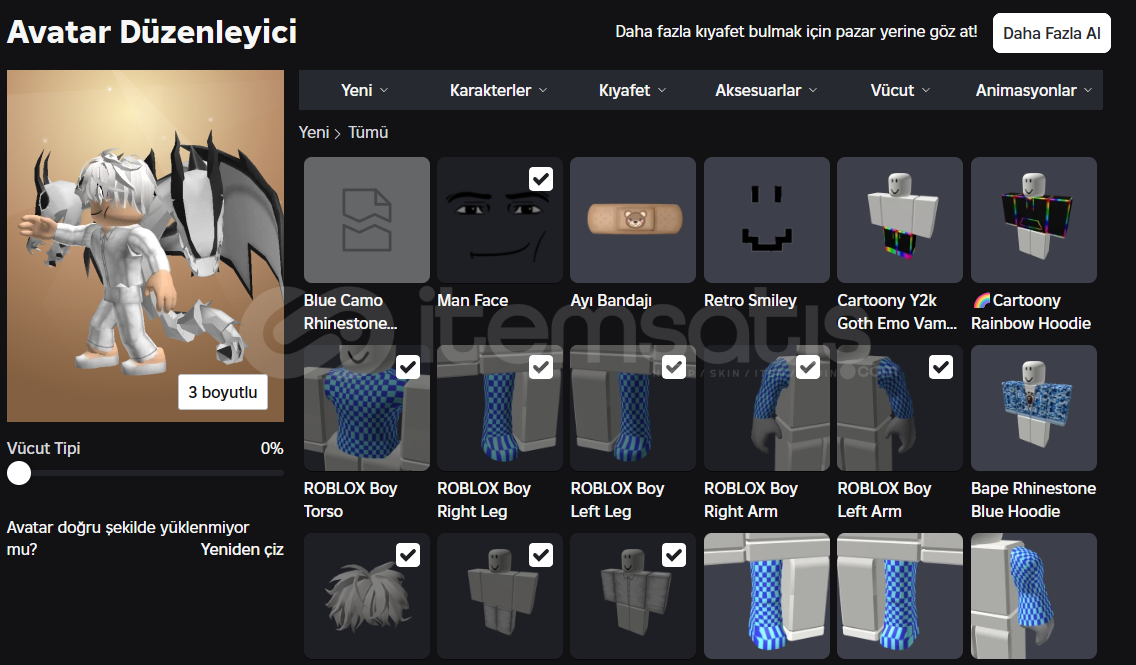
Task: Open the Bape Rhinestone Blue Hoodie name link
Action: (x=1034, y=500)
